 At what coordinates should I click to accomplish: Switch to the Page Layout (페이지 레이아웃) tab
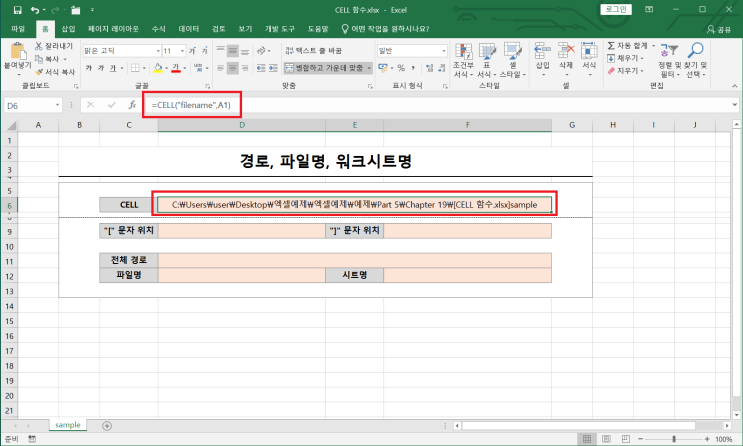[113, 29]
